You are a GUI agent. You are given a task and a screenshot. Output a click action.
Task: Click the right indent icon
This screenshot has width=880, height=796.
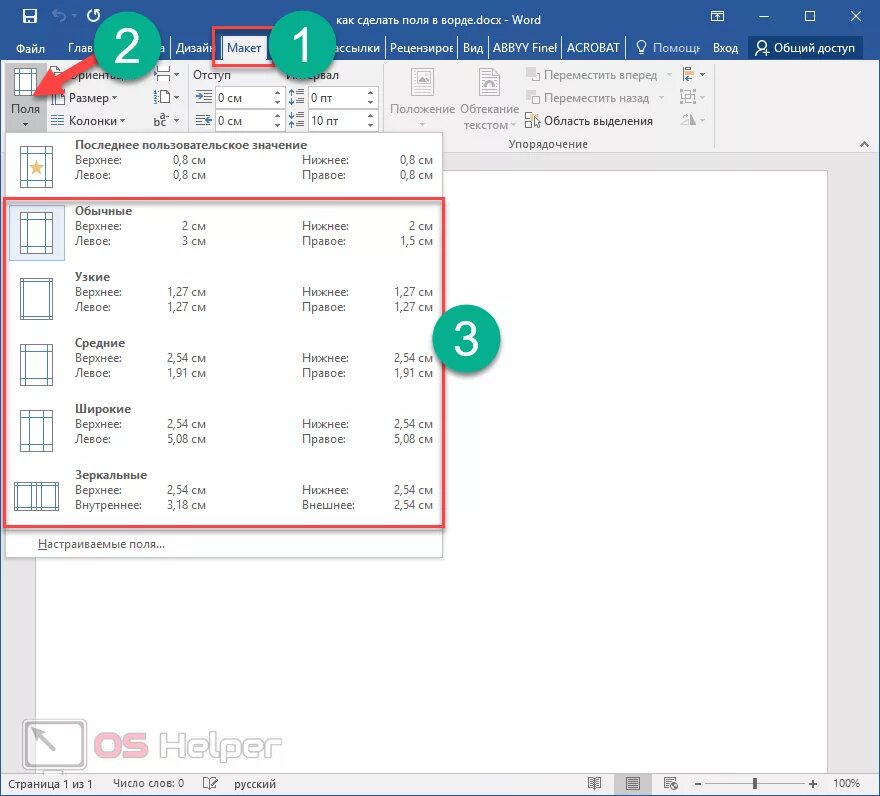(204, 120)
